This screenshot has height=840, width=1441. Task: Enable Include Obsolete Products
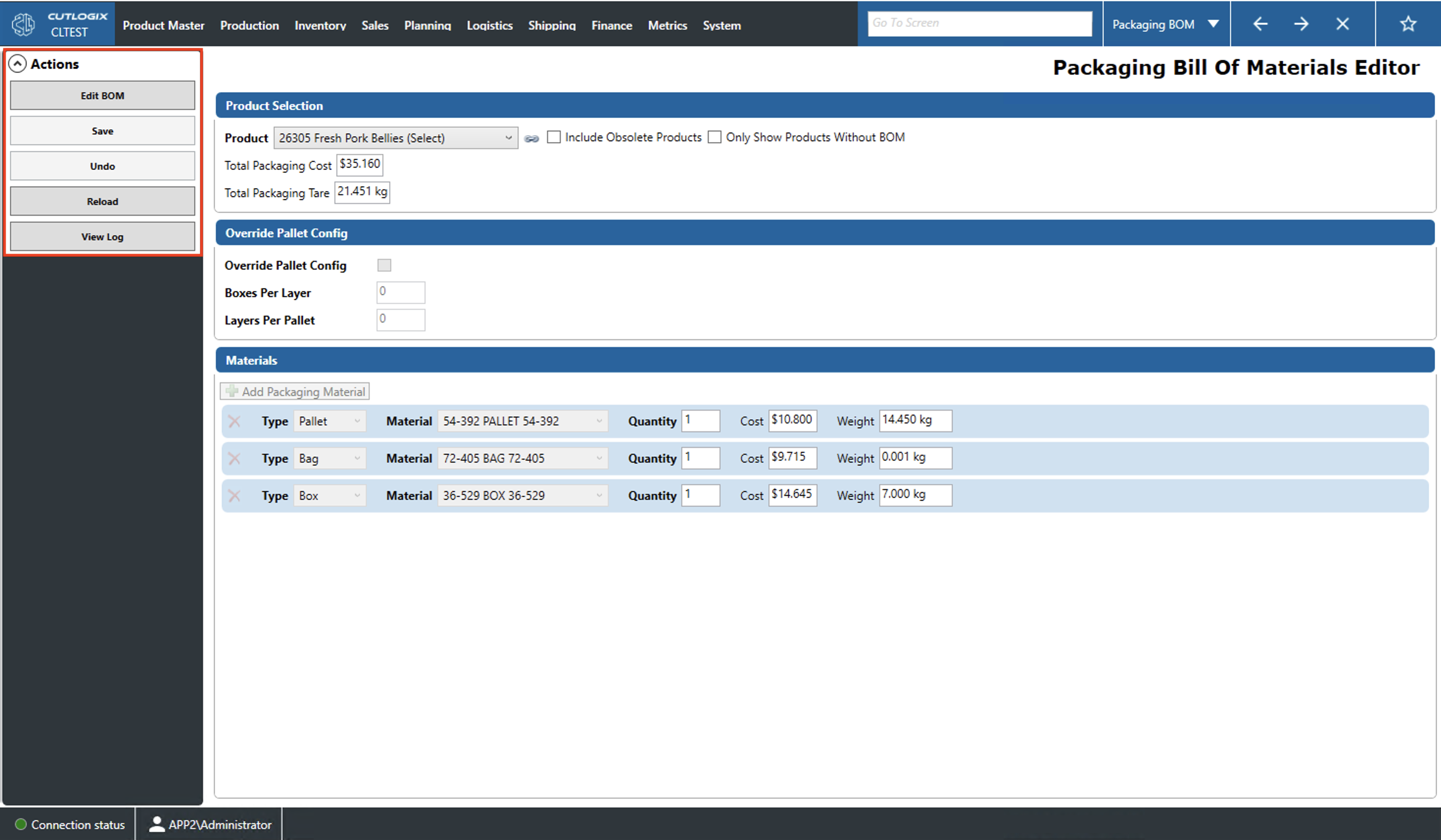coord(553,137)
